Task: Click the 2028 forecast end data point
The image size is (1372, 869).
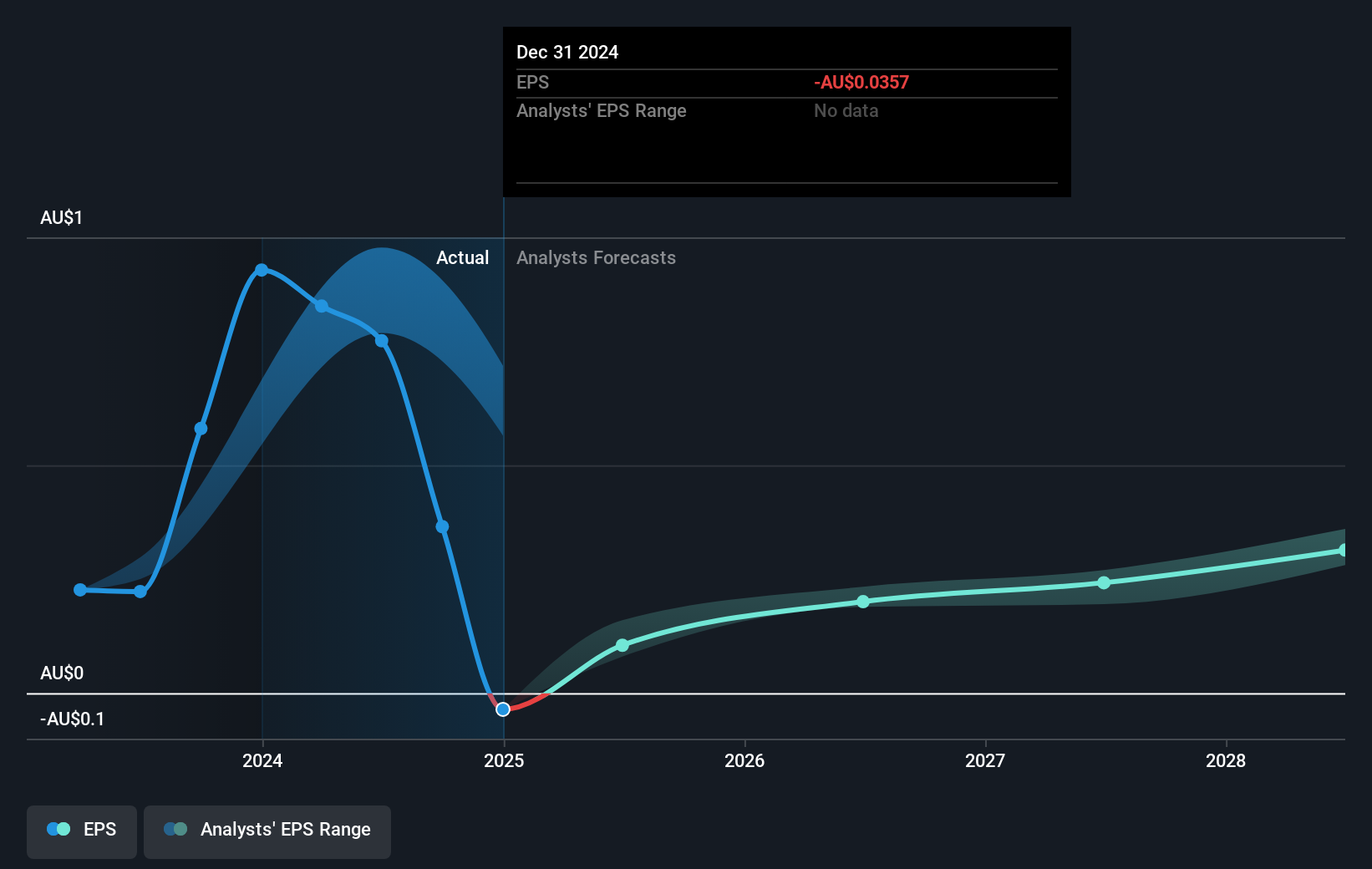Action: click(x=1344, y=550)
